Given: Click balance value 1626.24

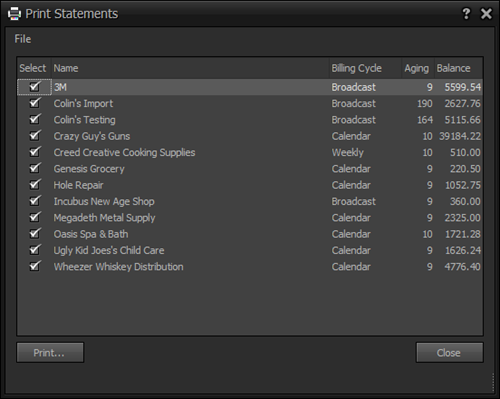Looking at the screenshot, I should [x=463, y=251].
